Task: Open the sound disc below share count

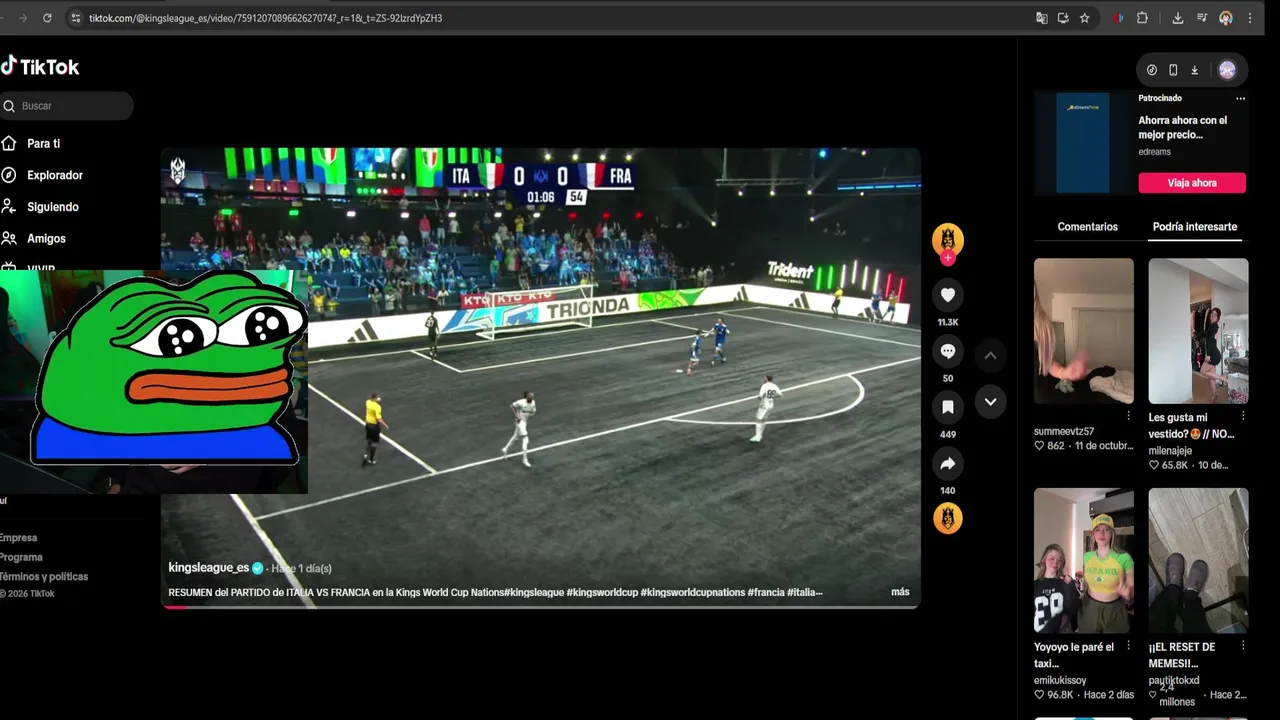Action: 948,518
